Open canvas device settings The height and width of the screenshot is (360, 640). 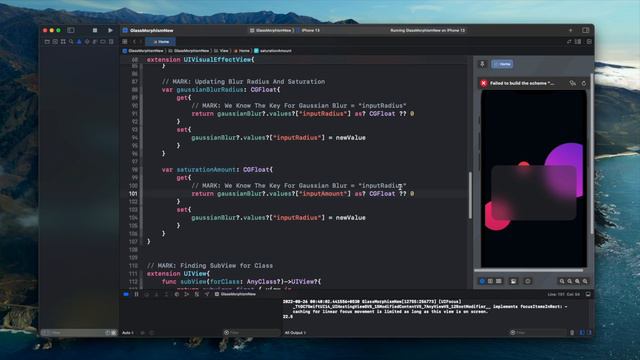pos(513,281)
